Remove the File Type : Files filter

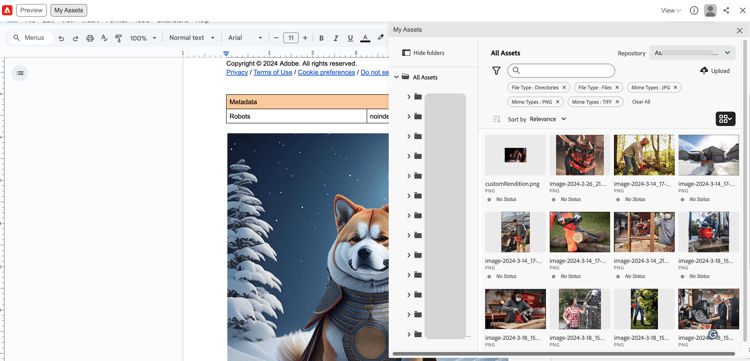coord(617,88)
